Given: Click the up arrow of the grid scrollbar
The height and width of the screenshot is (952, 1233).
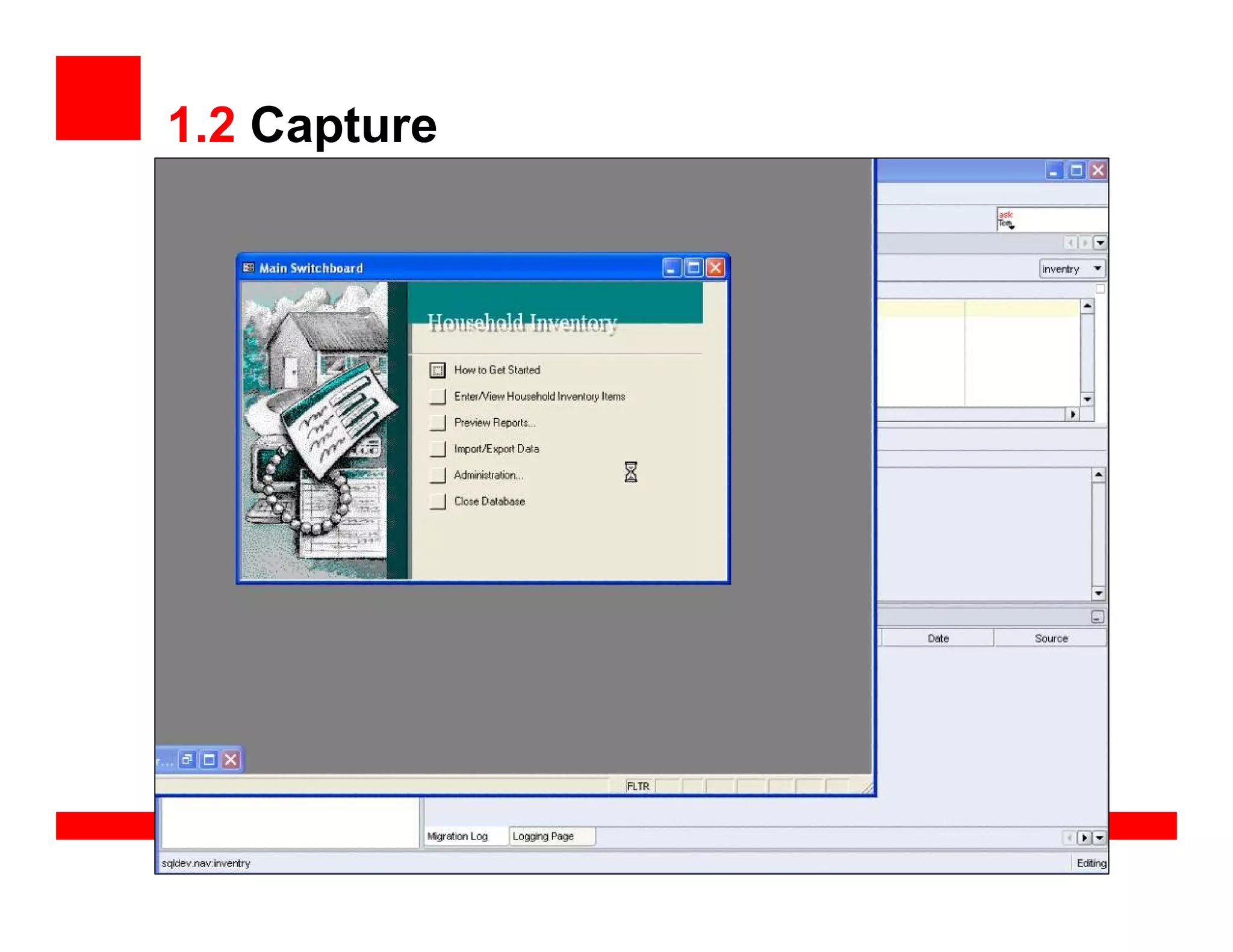Looking at the screenshot, I should click(1087, 306).
